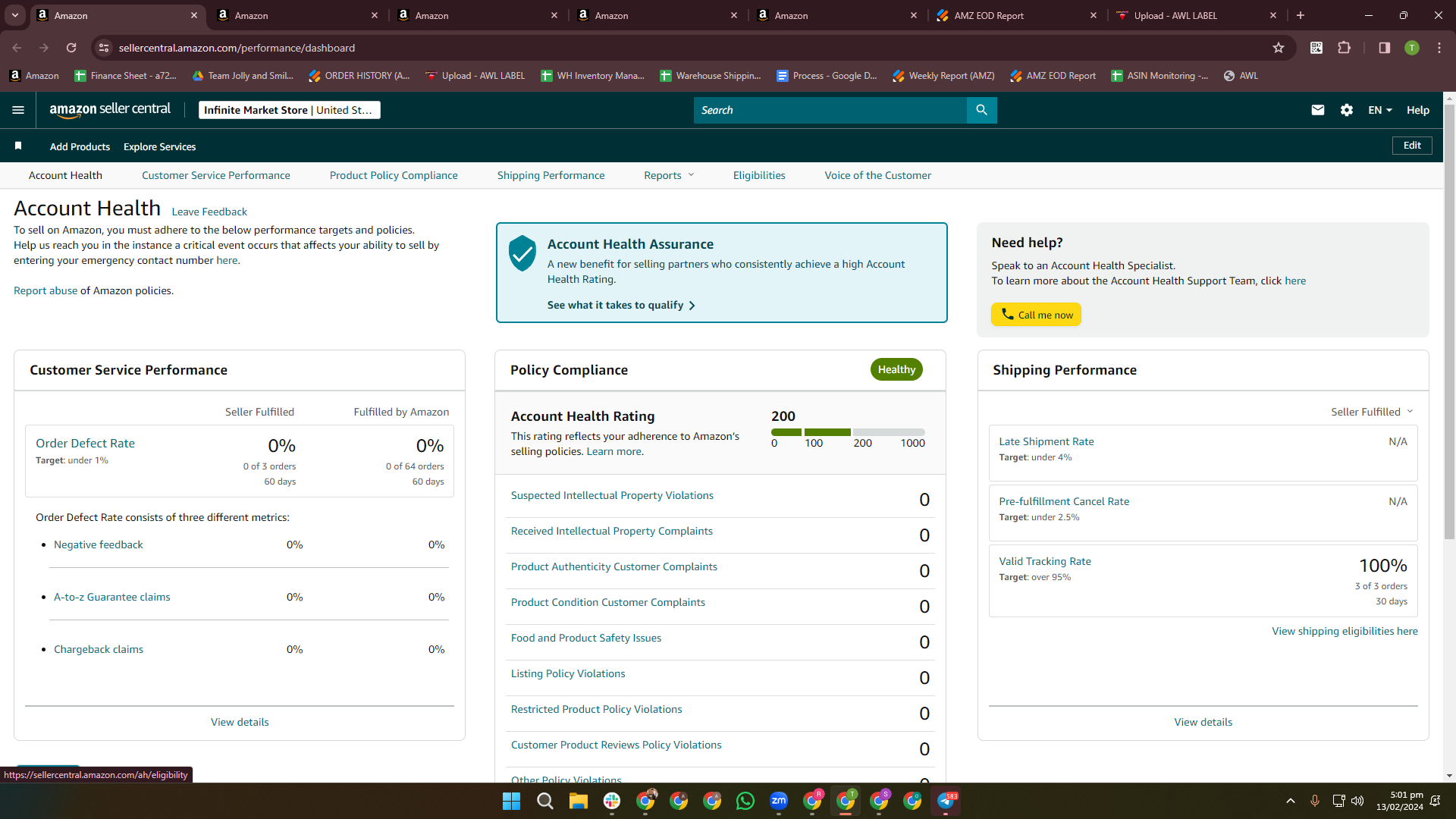
Task: Open the Chrome side panel icon
Action: pos(1385,48)
